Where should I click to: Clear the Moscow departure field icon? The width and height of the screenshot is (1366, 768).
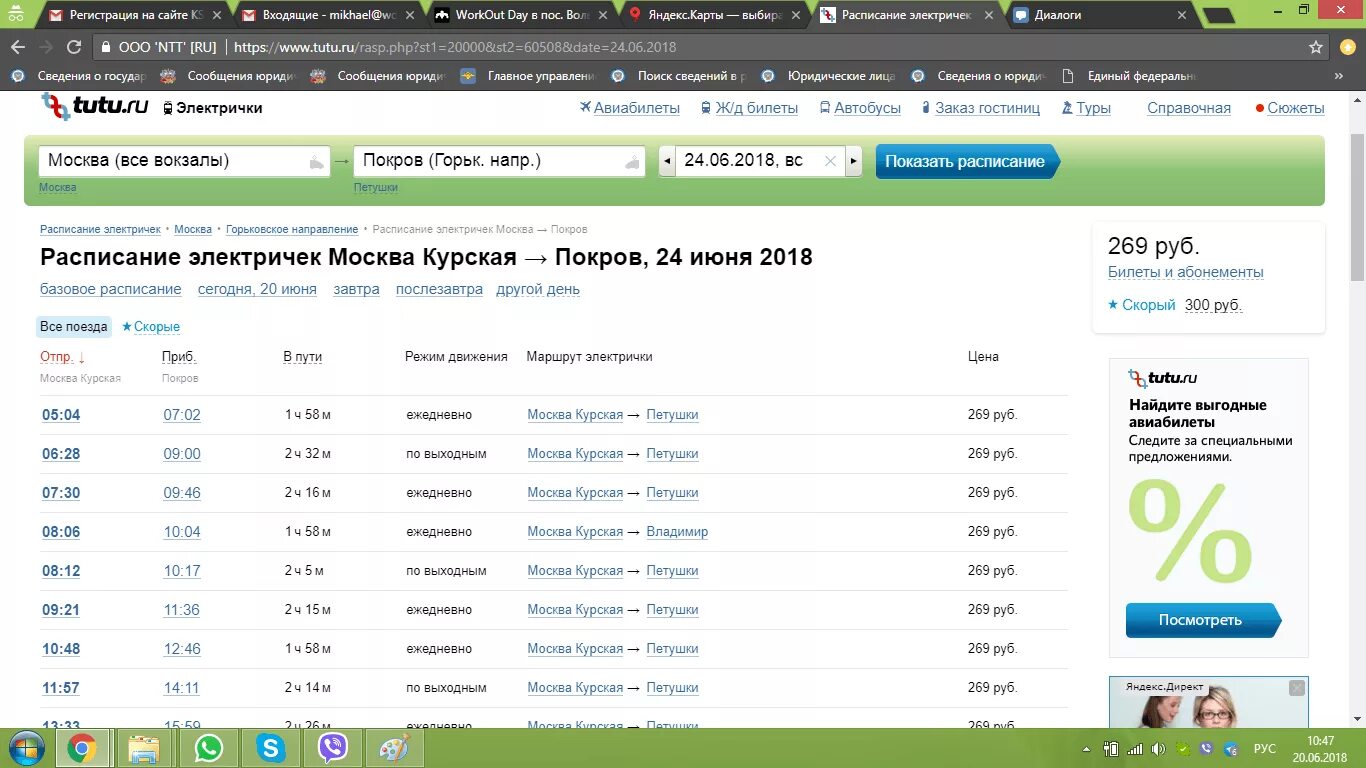pyautogui.click(x=316, y=161)
